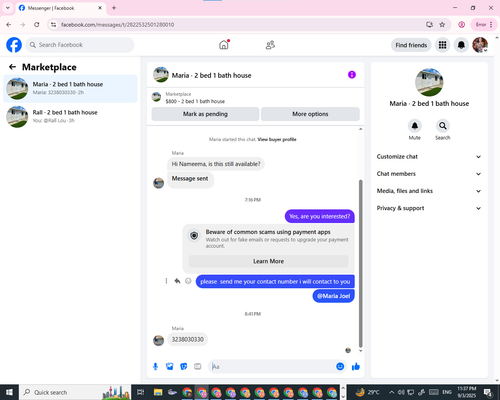Go back using the Marketplace back arrow
The width and height of the screenshot is (500, 400).
pyautogui.click(x=12, y=67)
